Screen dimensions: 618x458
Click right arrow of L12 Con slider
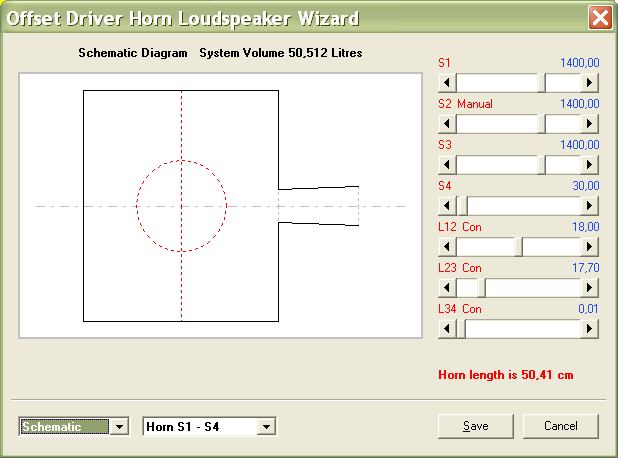pyautogui.click(x=590, y=247)
